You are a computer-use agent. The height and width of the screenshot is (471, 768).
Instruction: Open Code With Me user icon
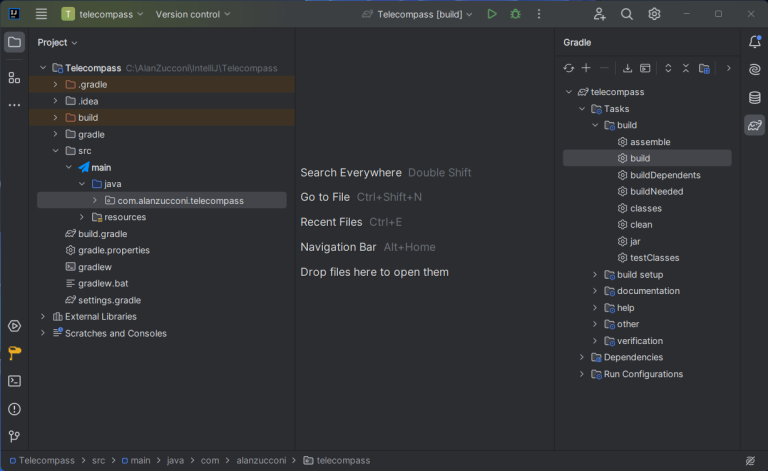click(600, 14)
